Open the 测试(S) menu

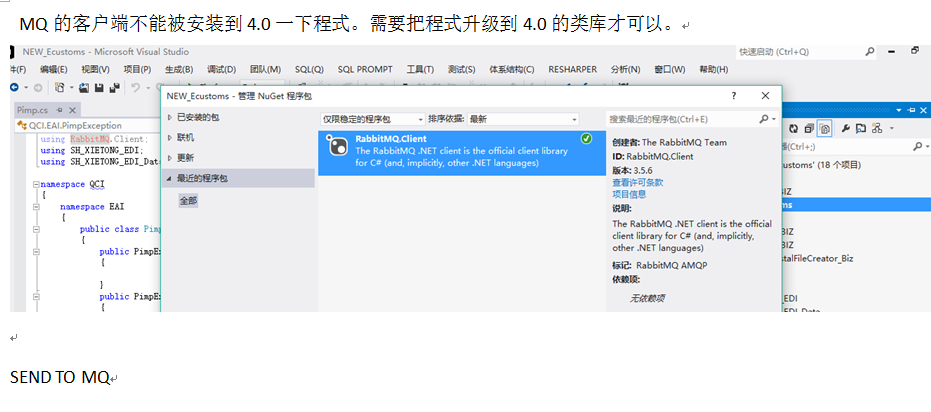coord(461,69)
